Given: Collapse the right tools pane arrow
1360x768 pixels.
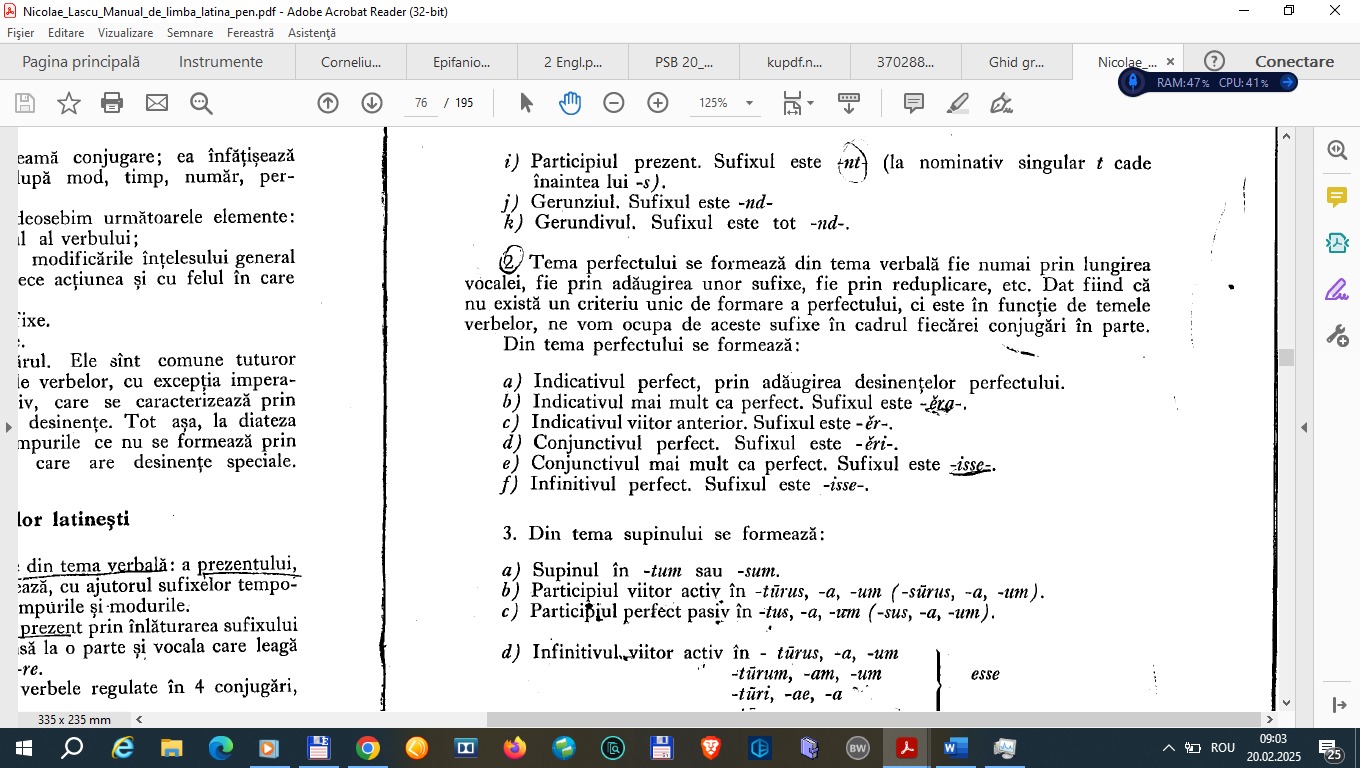Looking at the screenshot, I should [x=1304, y=428].
